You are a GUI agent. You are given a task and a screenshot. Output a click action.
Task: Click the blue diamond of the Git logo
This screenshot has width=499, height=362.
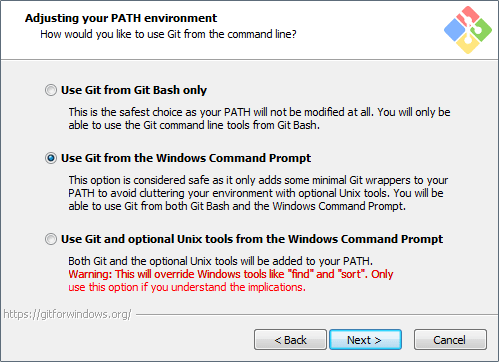pos(455,30)
